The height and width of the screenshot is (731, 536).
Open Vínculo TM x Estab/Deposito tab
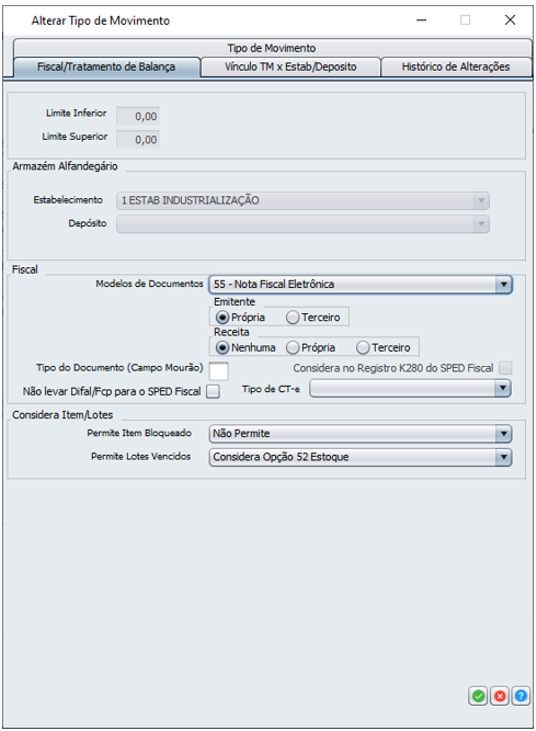[291, 67]
